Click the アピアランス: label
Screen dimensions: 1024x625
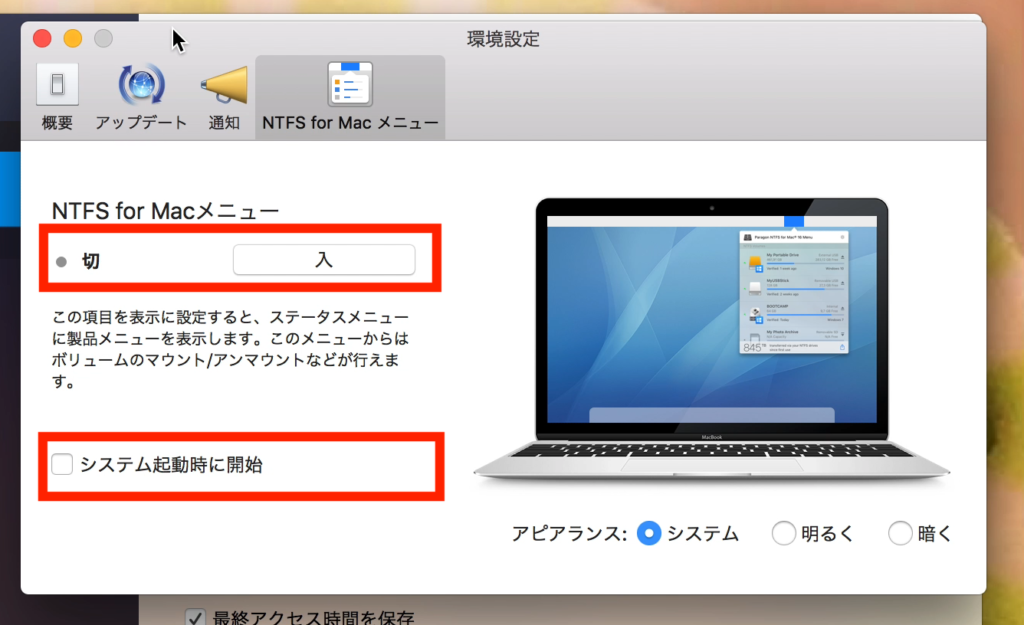tap(569, 534)
